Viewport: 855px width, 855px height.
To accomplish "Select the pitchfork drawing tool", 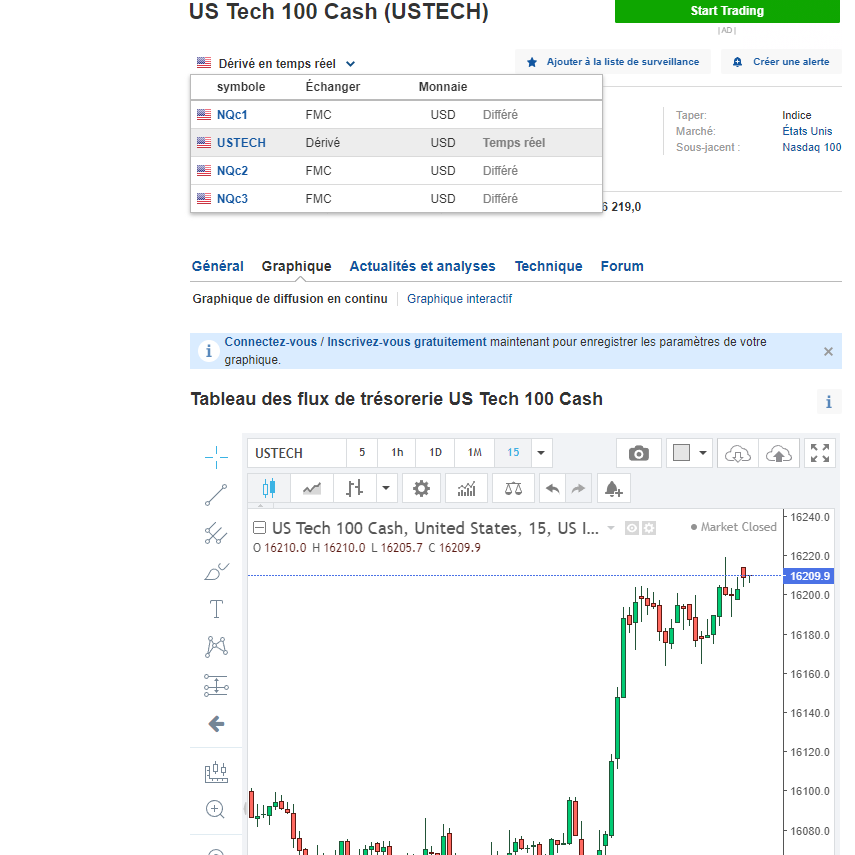I will pyautogui.click(x=216, y=533).
